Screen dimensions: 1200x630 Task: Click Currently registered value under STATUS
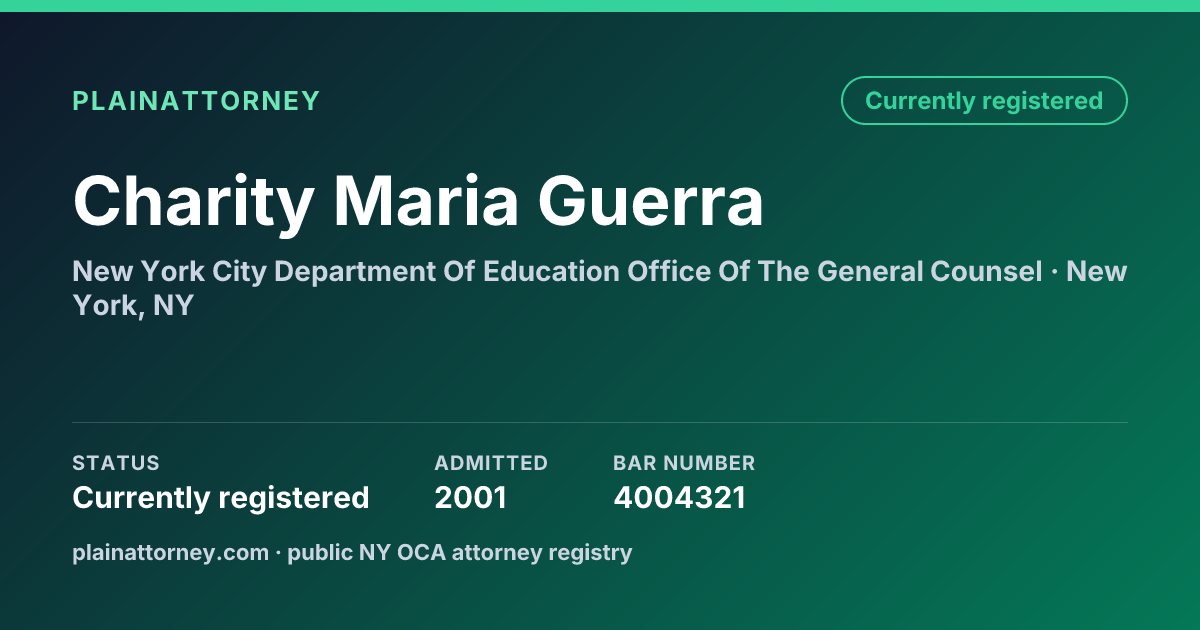tap(221, 498)
